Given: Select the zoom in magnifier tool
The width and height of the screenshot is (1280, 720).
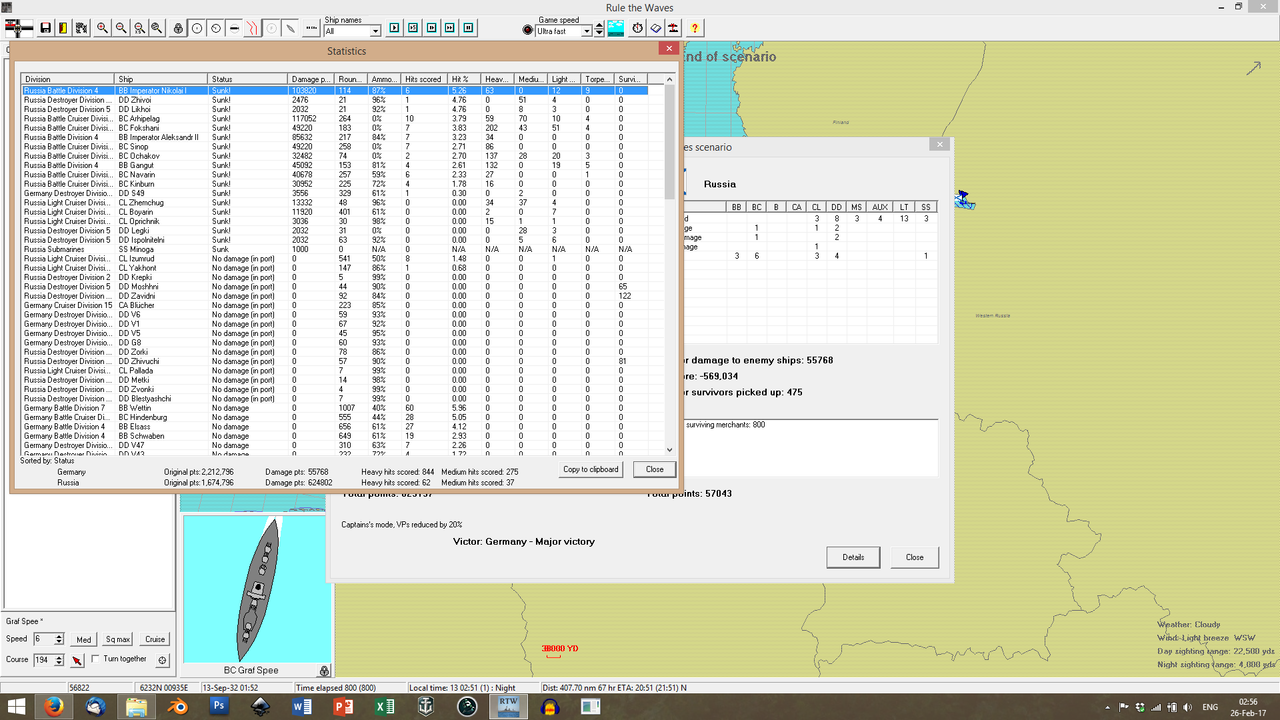Looking at the screenshot, I should coord(103,28).
